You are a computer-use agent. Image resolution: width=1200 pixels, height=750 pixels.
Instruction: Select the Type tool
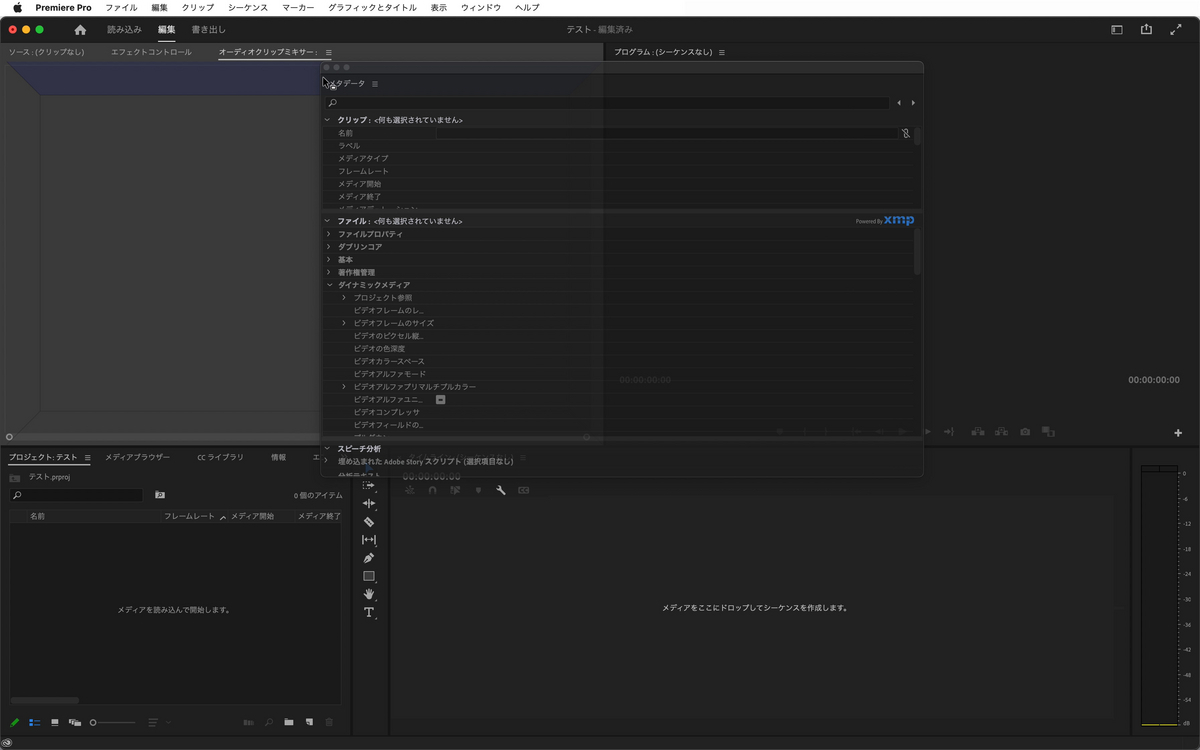click(369, 612)
